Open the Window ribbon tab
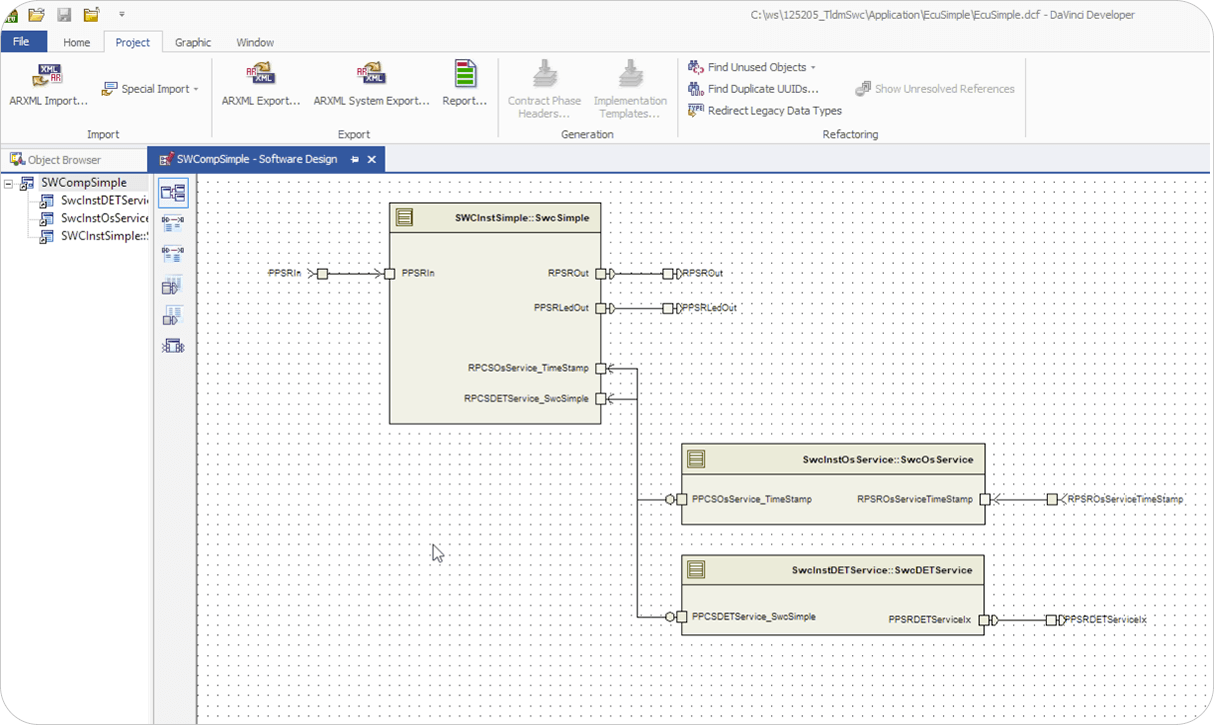 click(255, 42)
